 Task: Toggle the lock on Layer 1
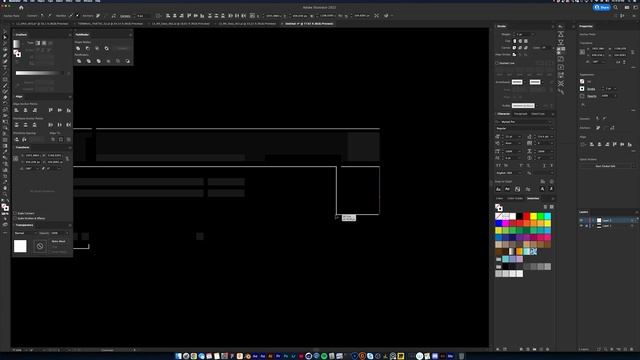pos(587,226)
